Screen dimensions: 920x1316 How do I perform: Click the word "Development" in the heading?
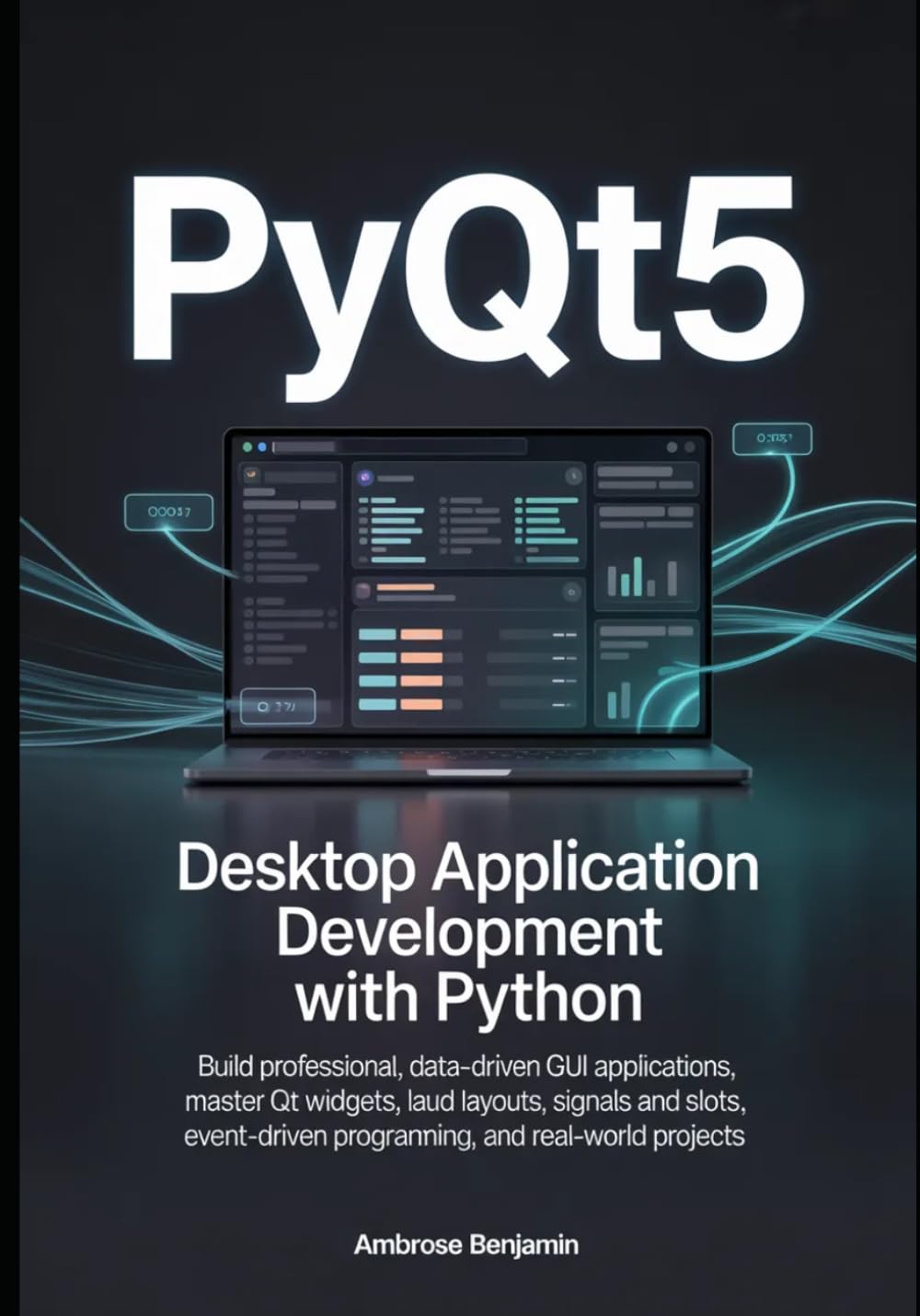[468, 931]
